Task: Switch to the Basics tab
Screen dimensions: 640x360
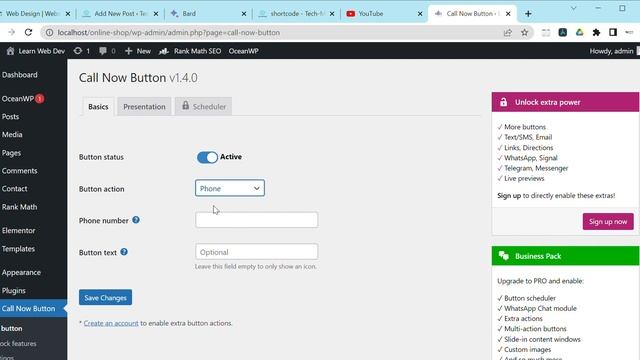Action: (98, 107)
